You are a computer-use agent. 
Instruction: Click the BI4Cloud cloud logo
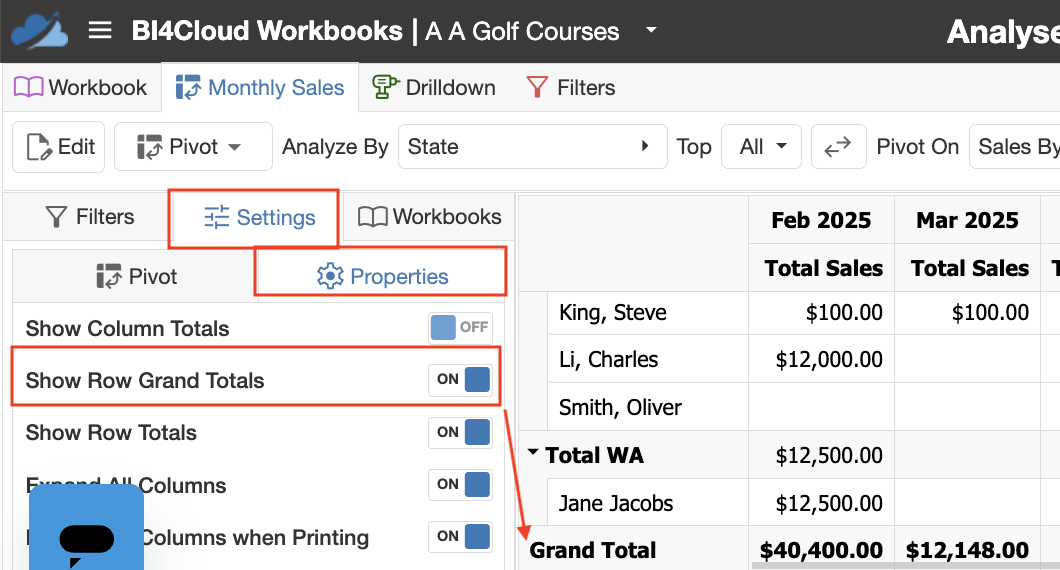click(x=39, y=30)
